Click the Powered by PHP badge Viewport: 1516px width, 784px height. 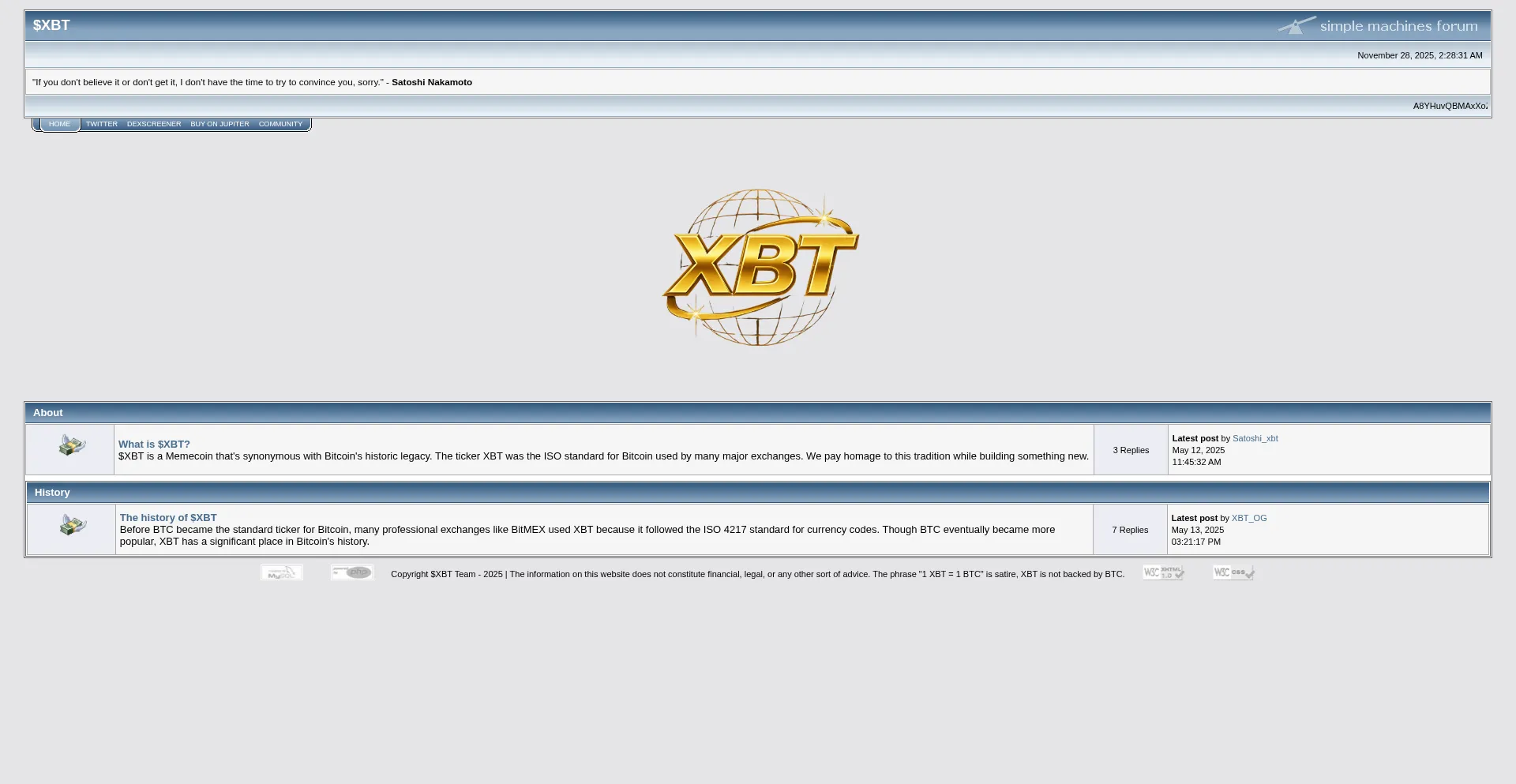click(351, 573)
